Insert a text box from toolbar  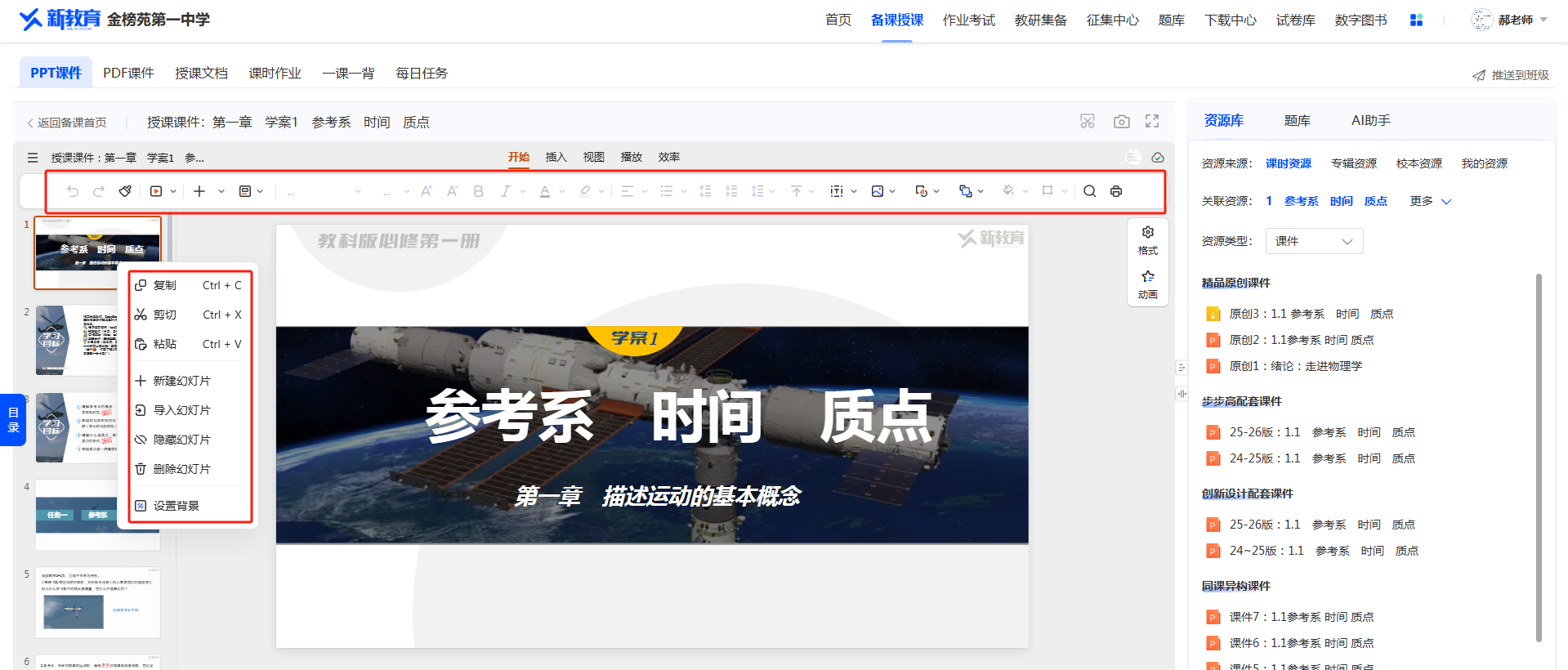(837, 191)
